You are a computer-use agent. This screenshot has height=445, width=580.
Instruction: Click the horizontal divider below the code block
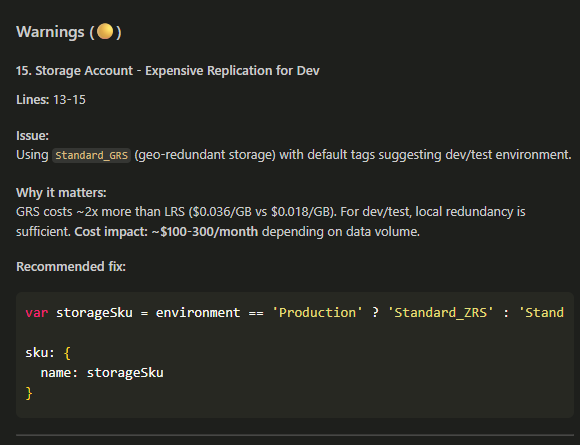[x=295, y=435]
